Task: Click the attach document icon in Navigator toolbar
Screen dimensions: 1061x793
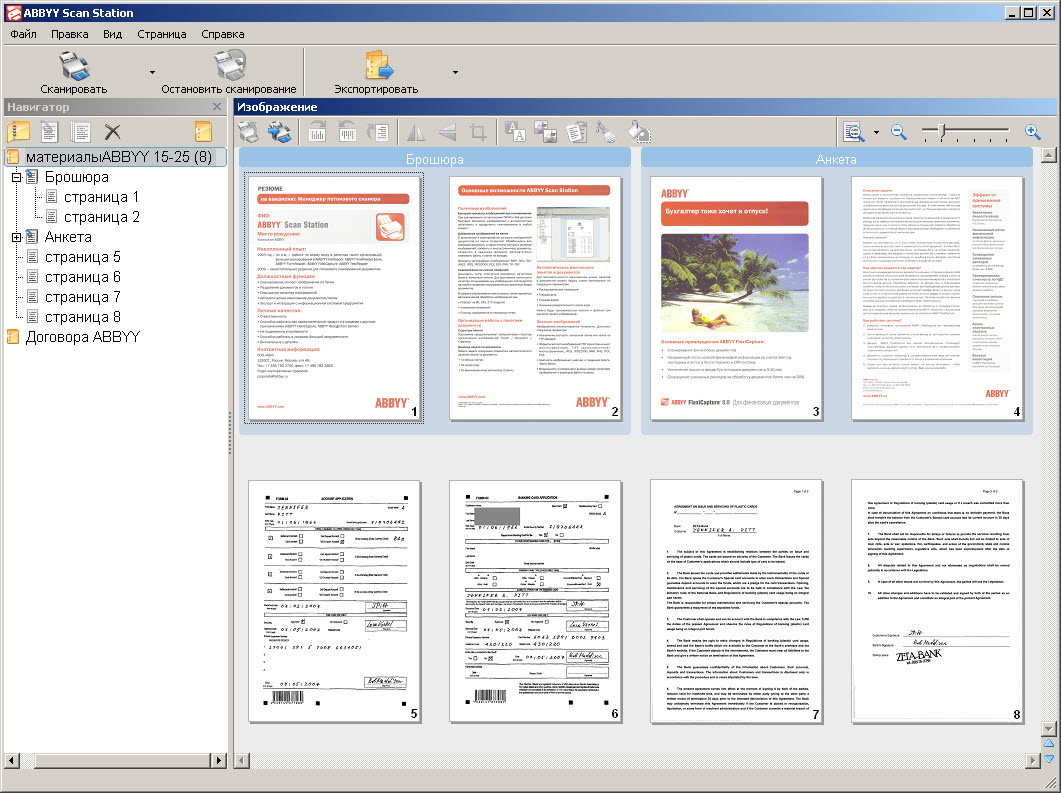Action: point(49,131)
